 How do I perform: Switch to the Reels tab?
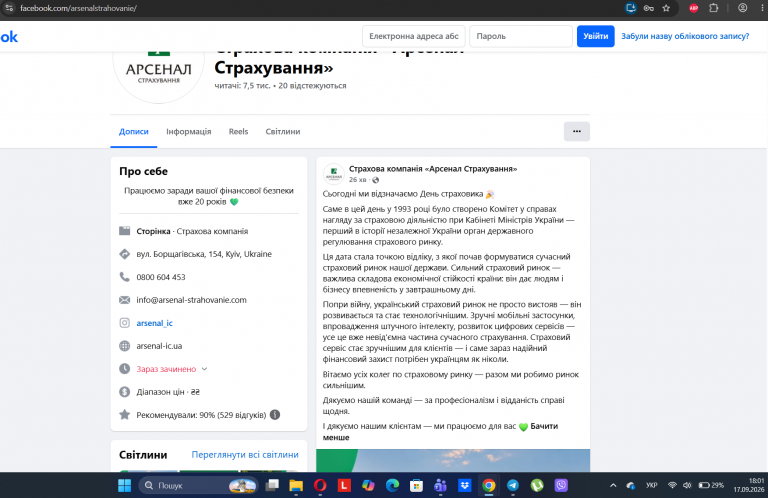(x=239, y=131)
